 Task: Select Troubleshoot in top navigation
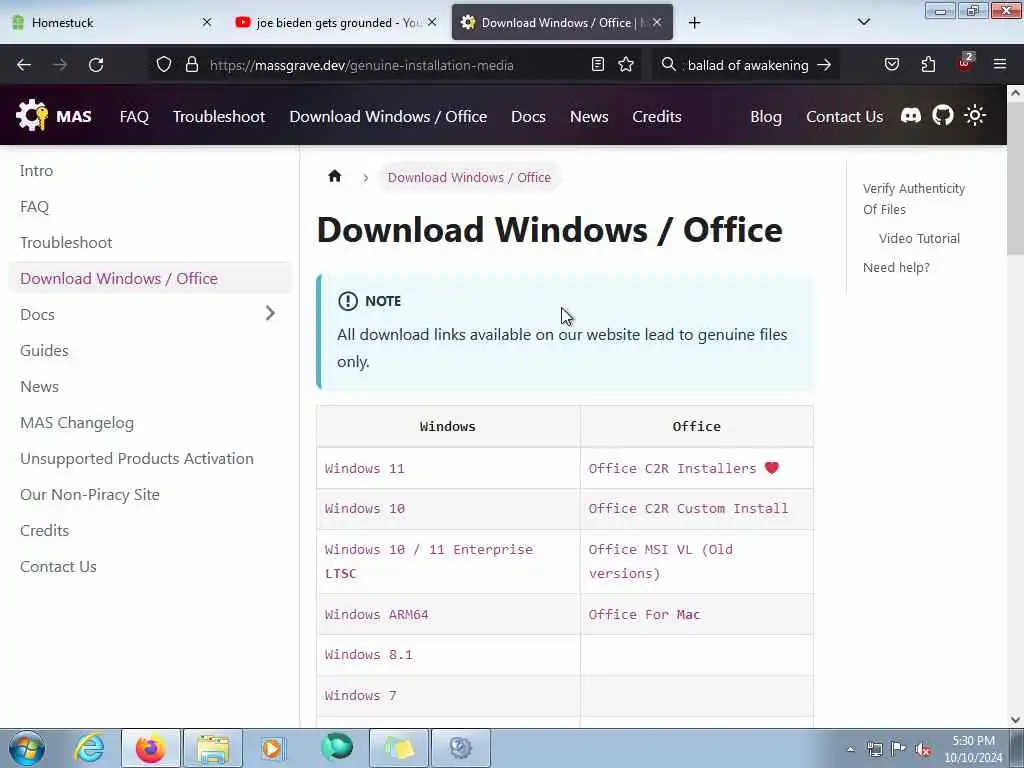(x=219, y=116)
